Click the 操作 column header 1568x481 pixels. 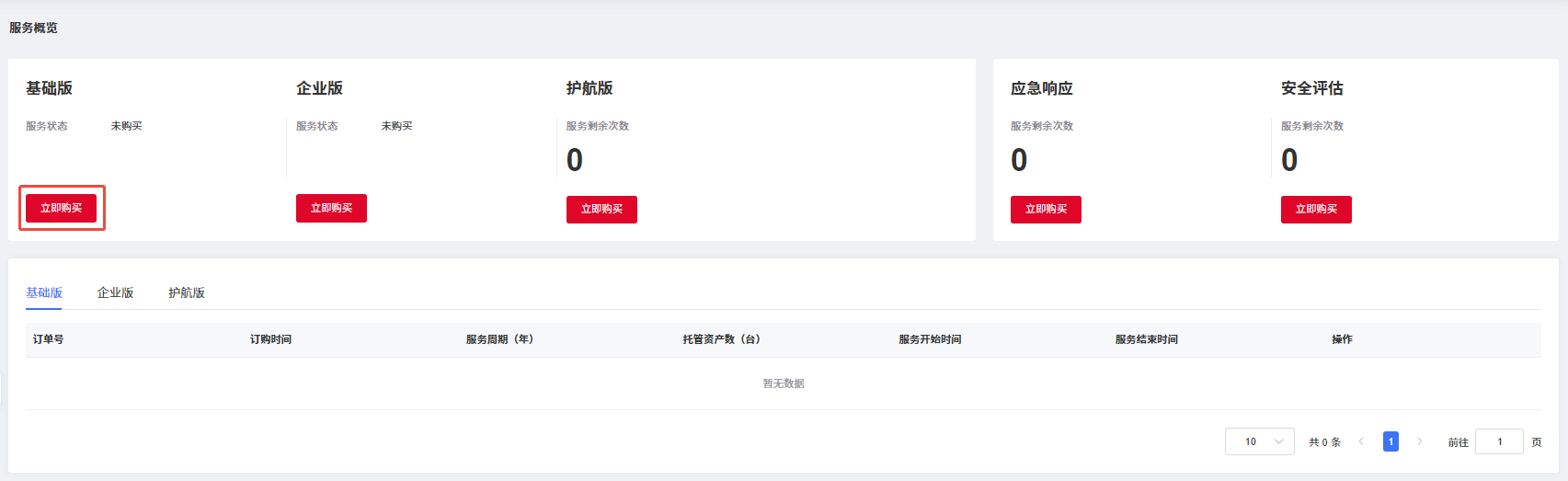point(1342,339)
